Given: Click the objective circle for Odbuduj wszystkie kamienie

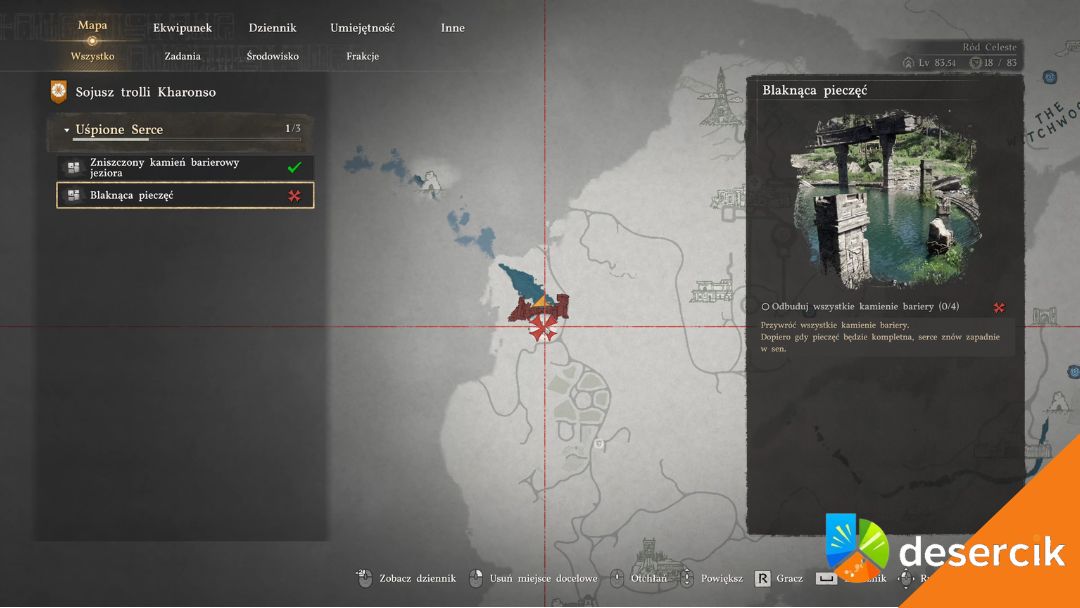Looking at the screenshot, I should pos(765,307).
